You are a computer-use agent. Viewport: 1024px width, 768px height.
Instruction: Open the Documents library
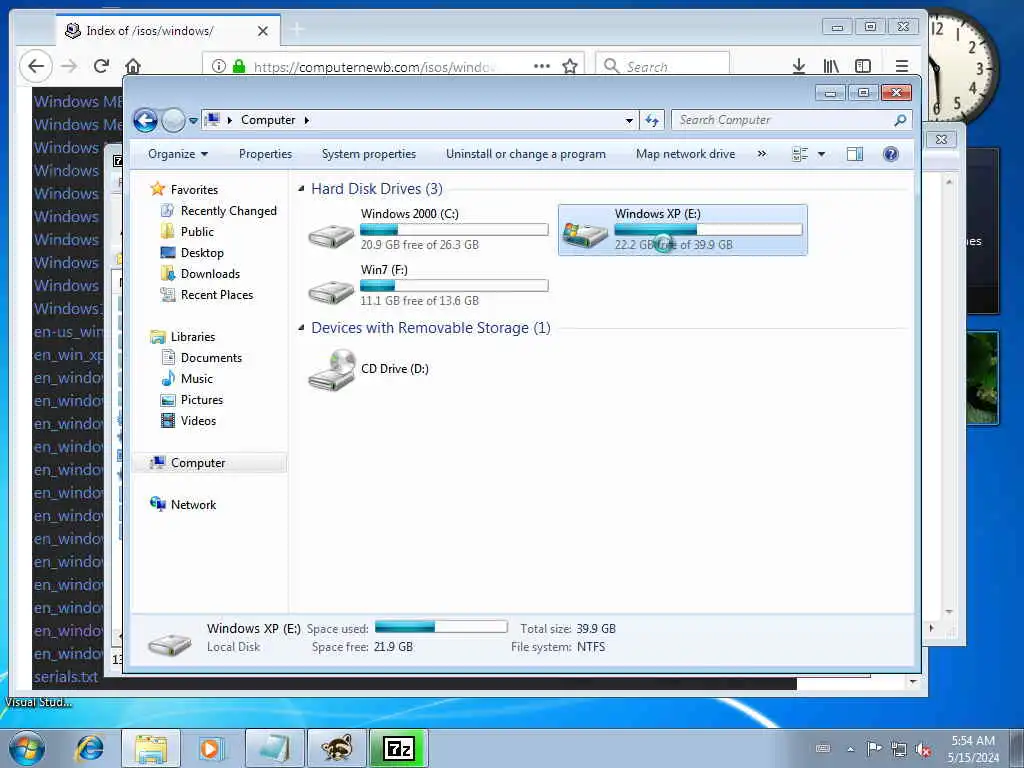click(x=211, y=358)
